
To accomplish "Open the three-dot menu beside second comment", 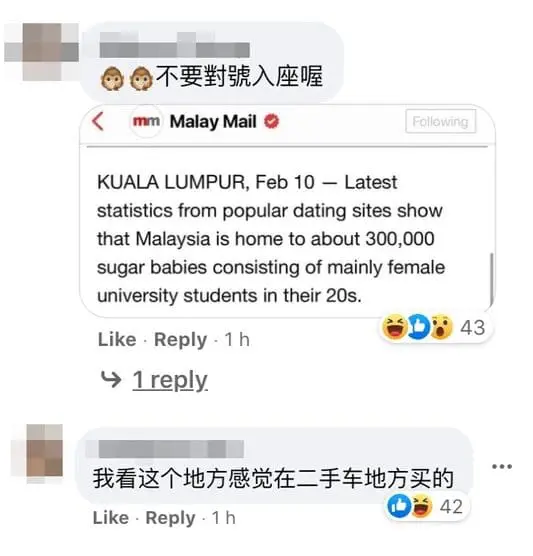I will (502, 466).
